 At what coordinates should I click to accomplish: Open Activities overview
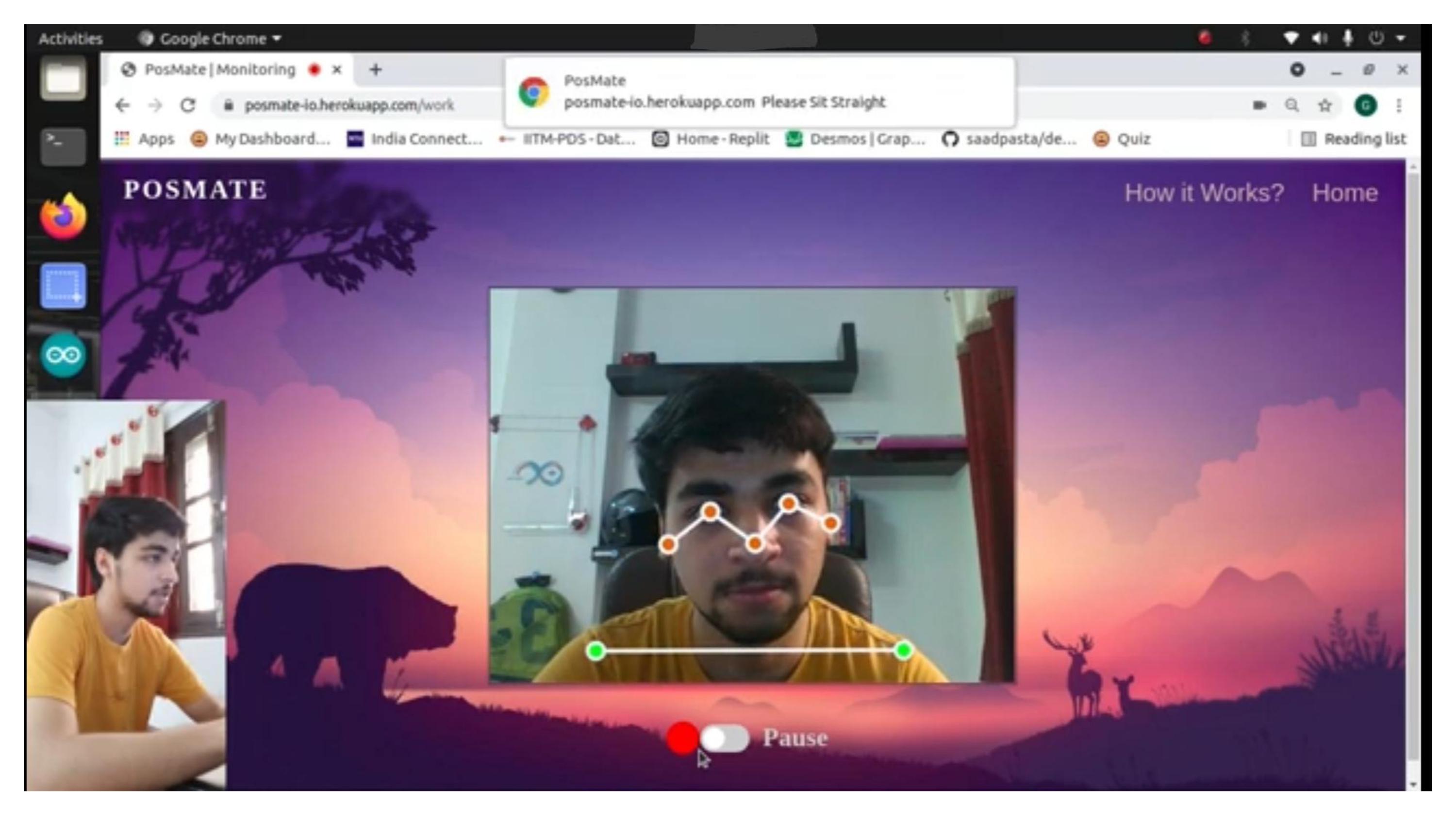pos(70,38)
